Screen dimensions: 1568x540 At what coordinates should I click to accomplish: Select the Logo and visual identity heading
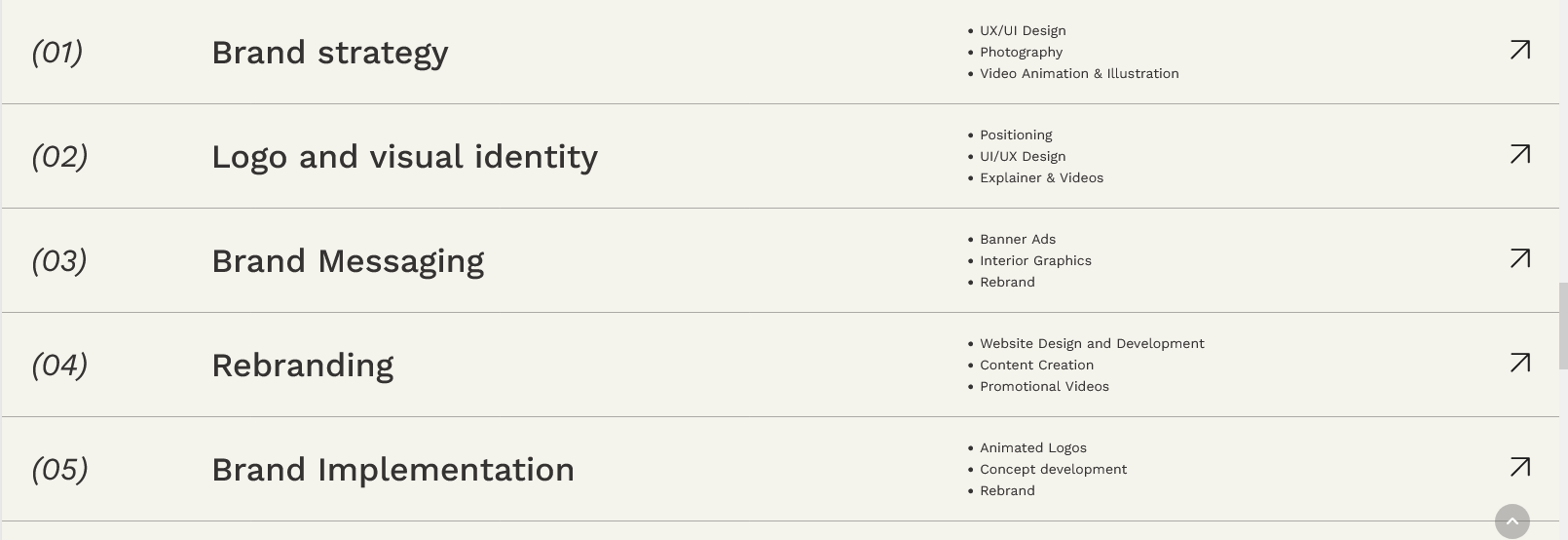tap(404, 157)
